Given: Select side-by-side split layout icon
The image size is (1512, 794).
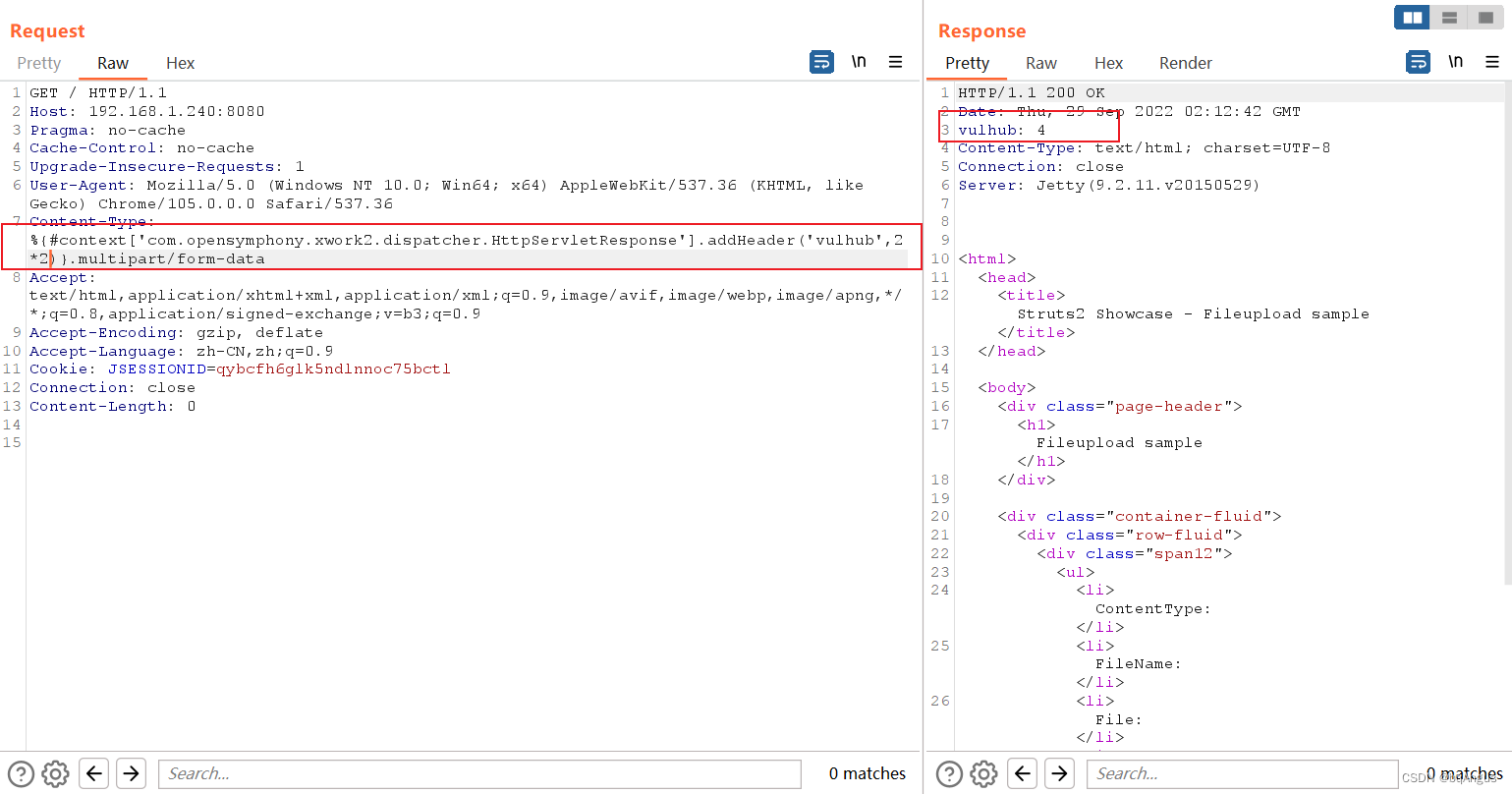Looking at the screenshot, I should (1413, 18).
